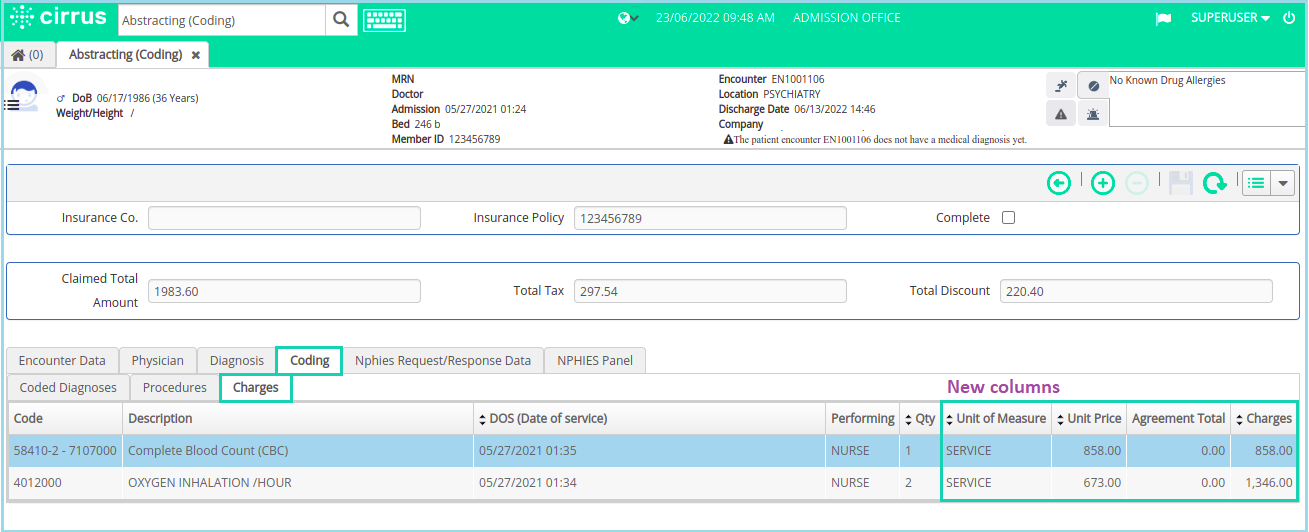Switch to the Diagnosis tab

pyautogui.click(x=236, y=360)
